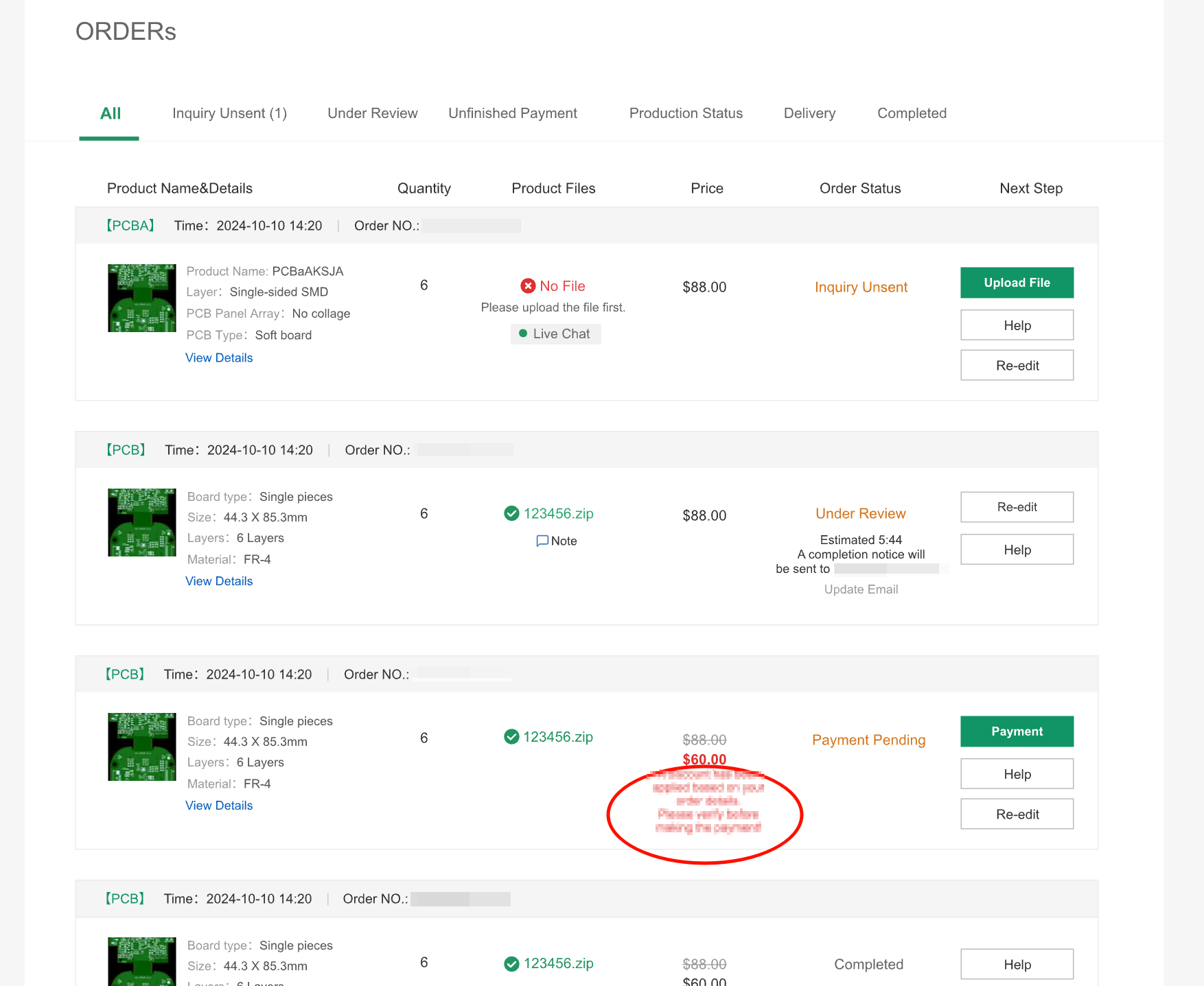Click the Update Email link
Image resolution: width=1204 pixels, height=986 pixels.
[x=861, y=589]
